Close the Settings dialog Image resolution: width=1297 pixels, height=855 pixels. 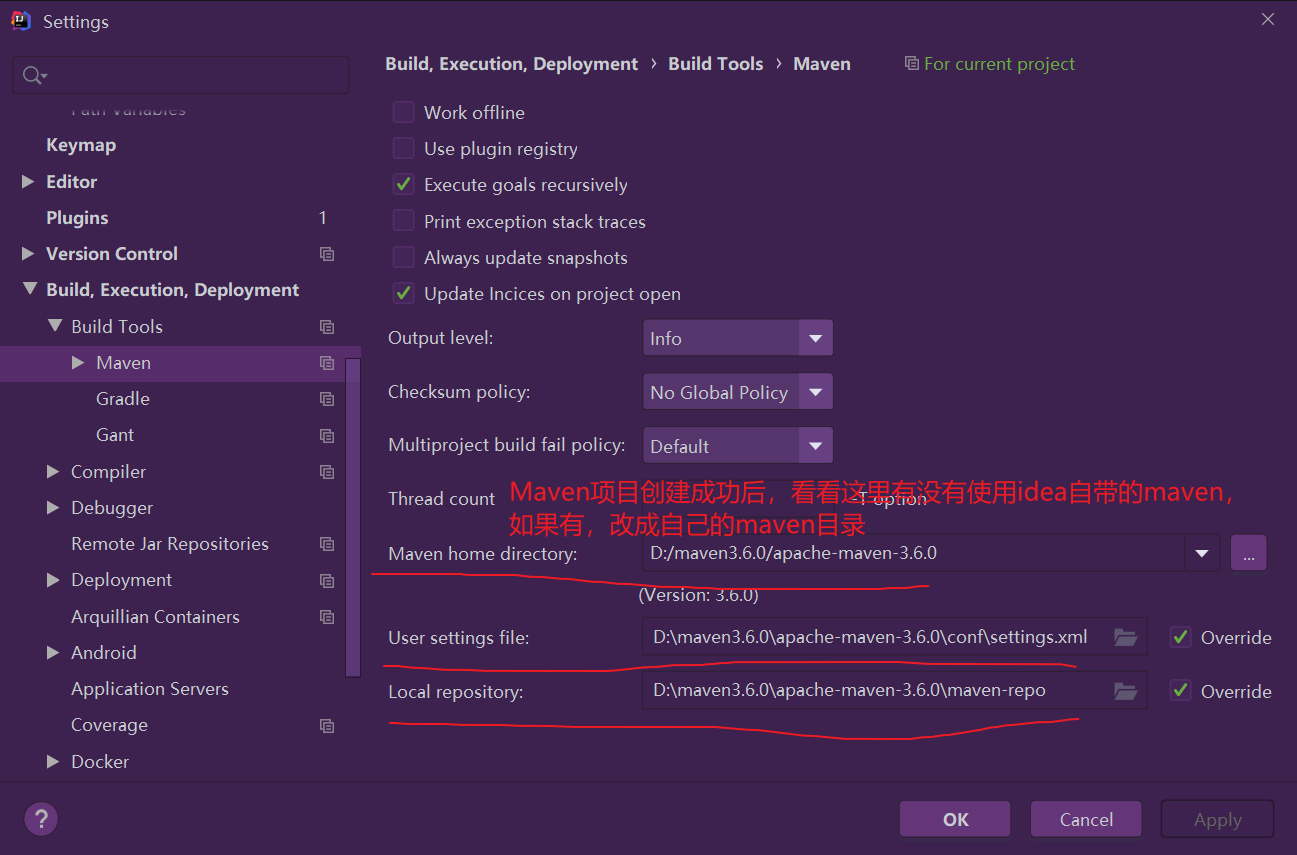(1268, 20)
